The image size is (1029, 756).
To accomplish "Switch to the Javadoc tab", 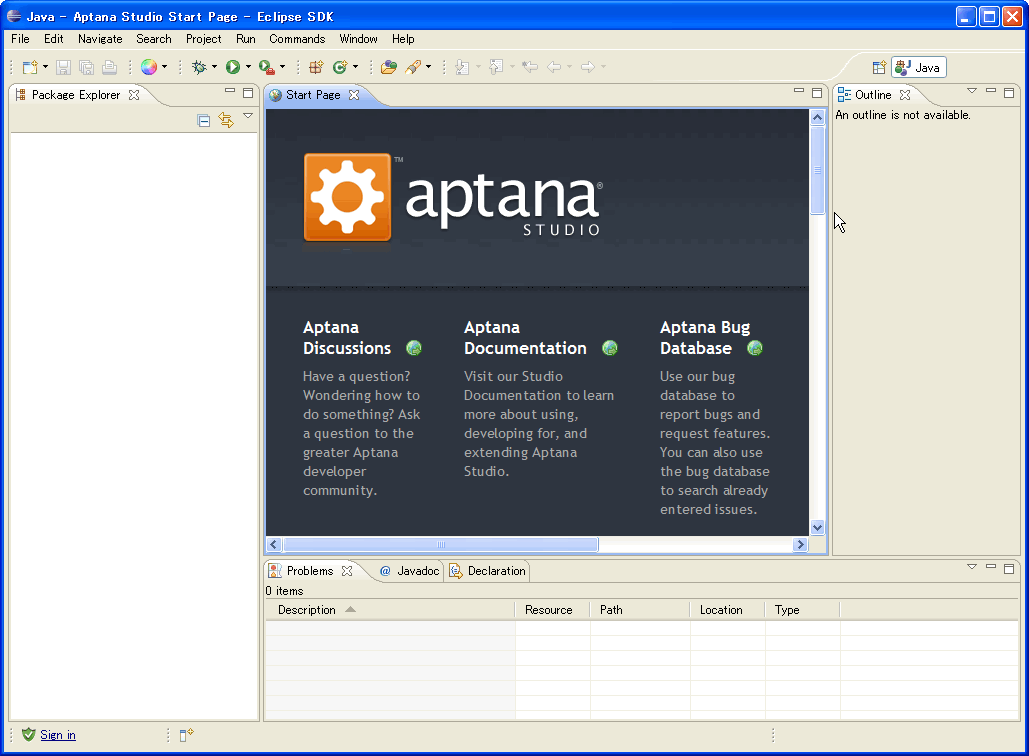I will point(409,571).
